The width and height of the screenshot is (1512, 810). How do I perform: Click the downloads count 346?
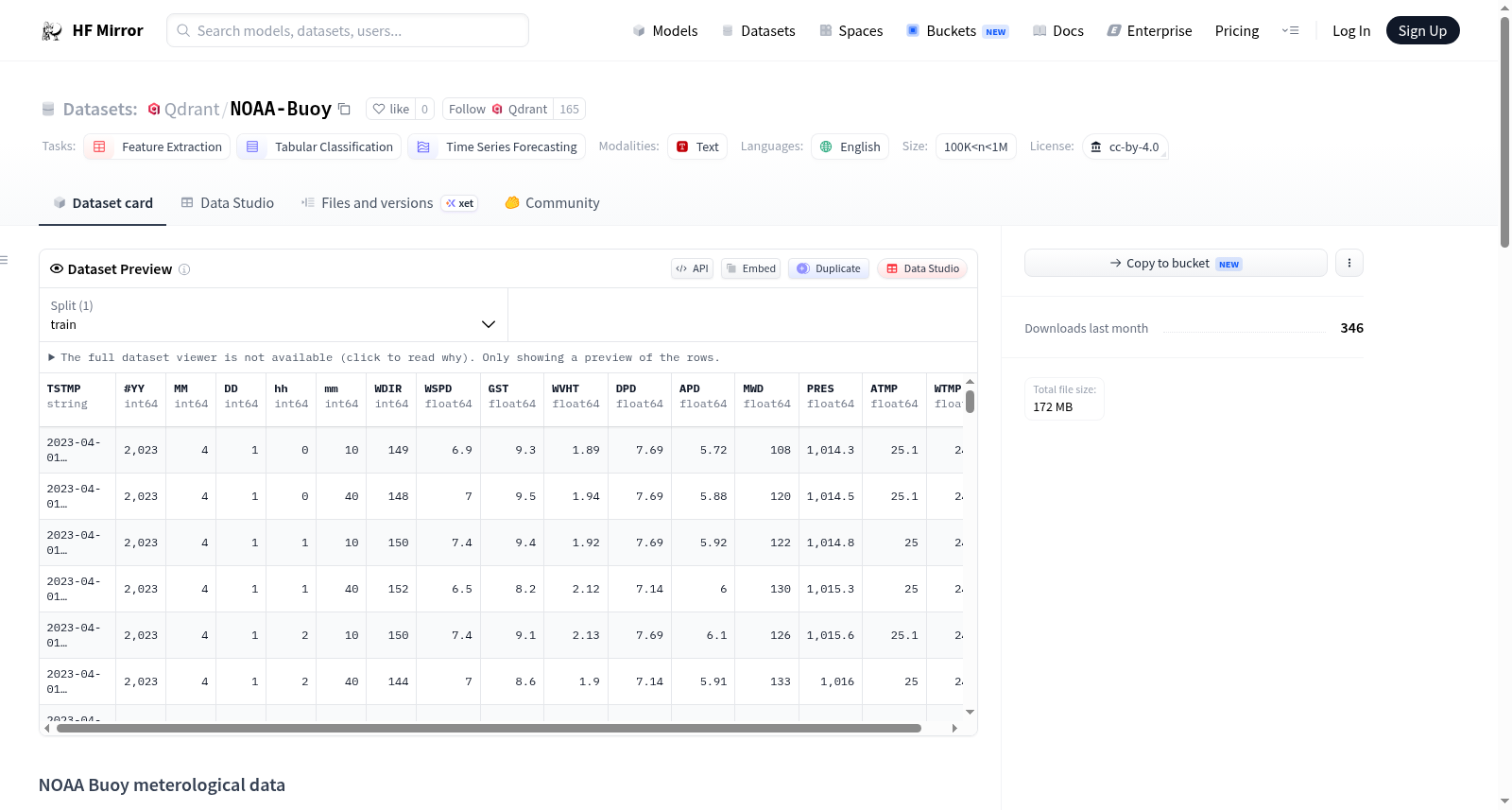tap(1351, 328)
